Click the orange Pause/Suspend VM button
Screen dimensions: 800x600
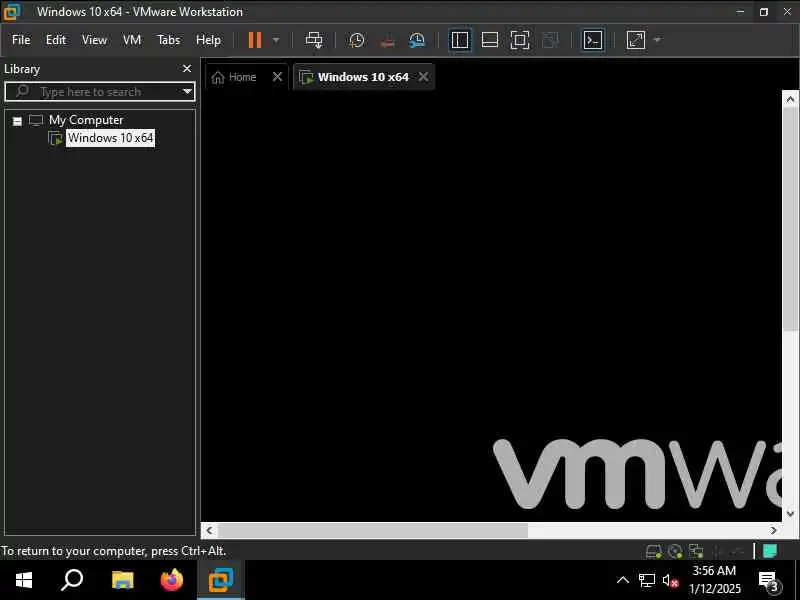pyautogui.click(x=255, y=40)
